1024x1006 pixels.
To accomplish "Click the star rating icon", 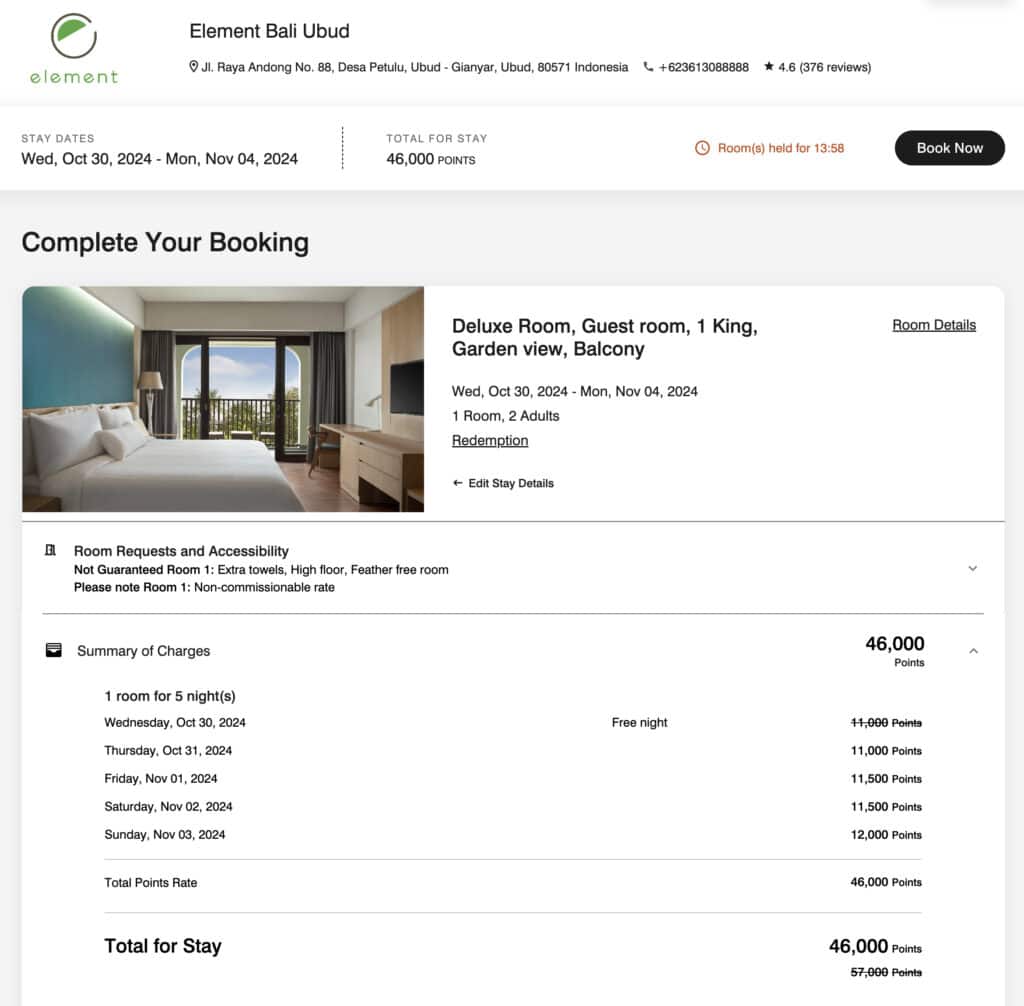I will [x=769, y=67].
